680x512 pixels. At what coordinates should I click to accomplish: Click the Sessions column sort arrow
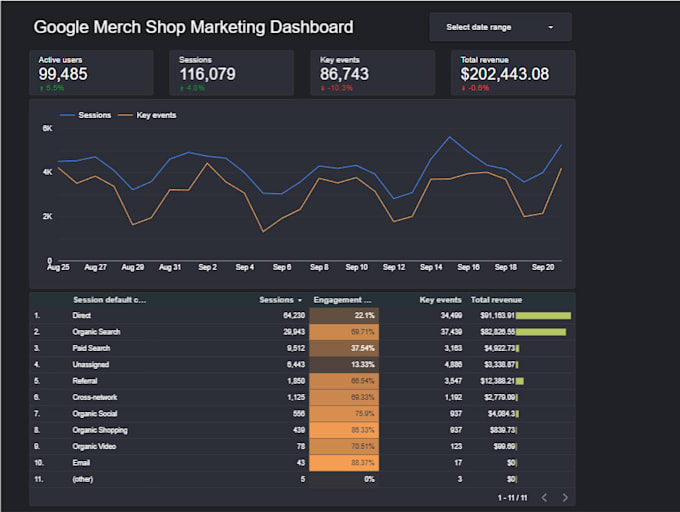point(300,300)
